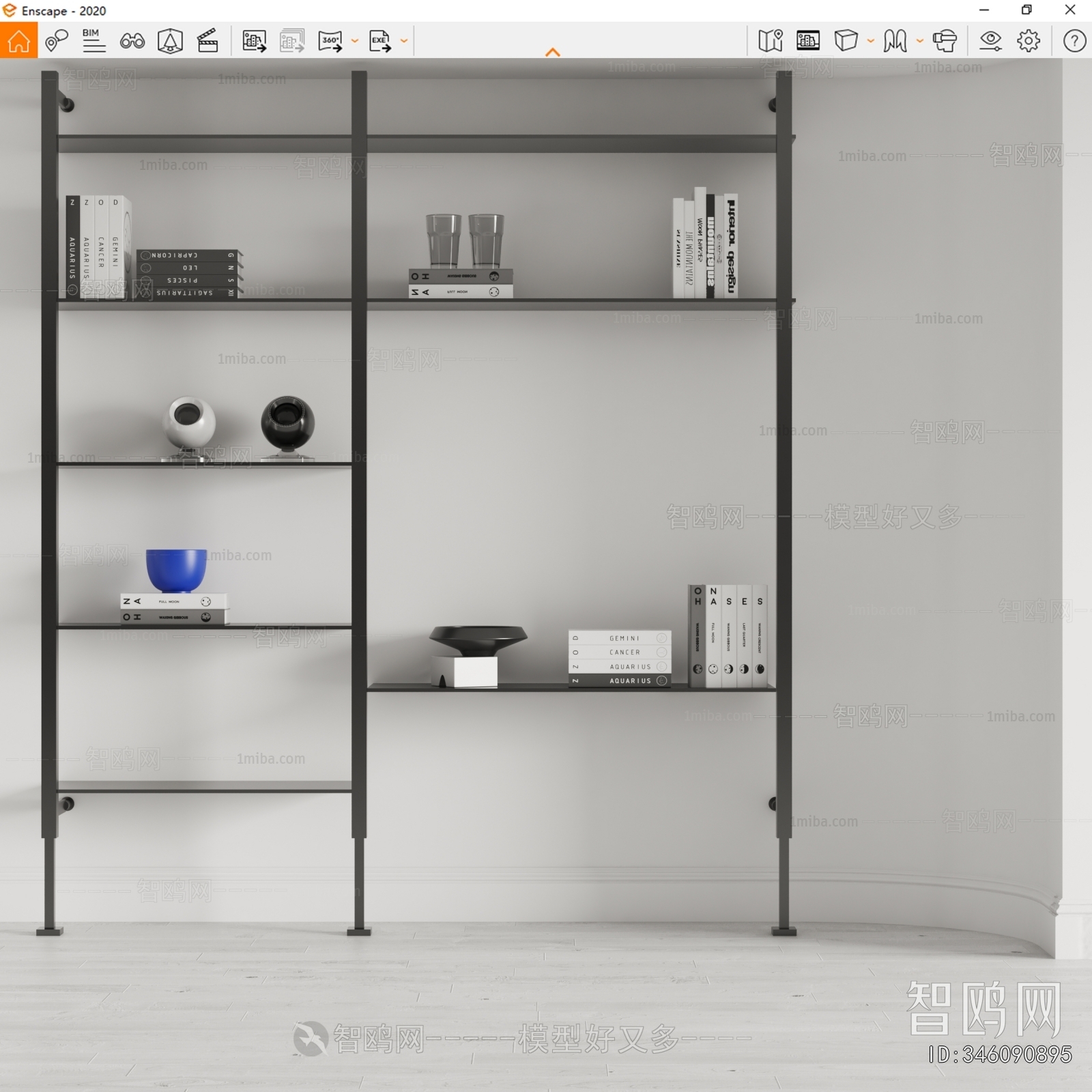Minimize the Enscape window
1092x1092 pixels.
[x=984, y=10]
